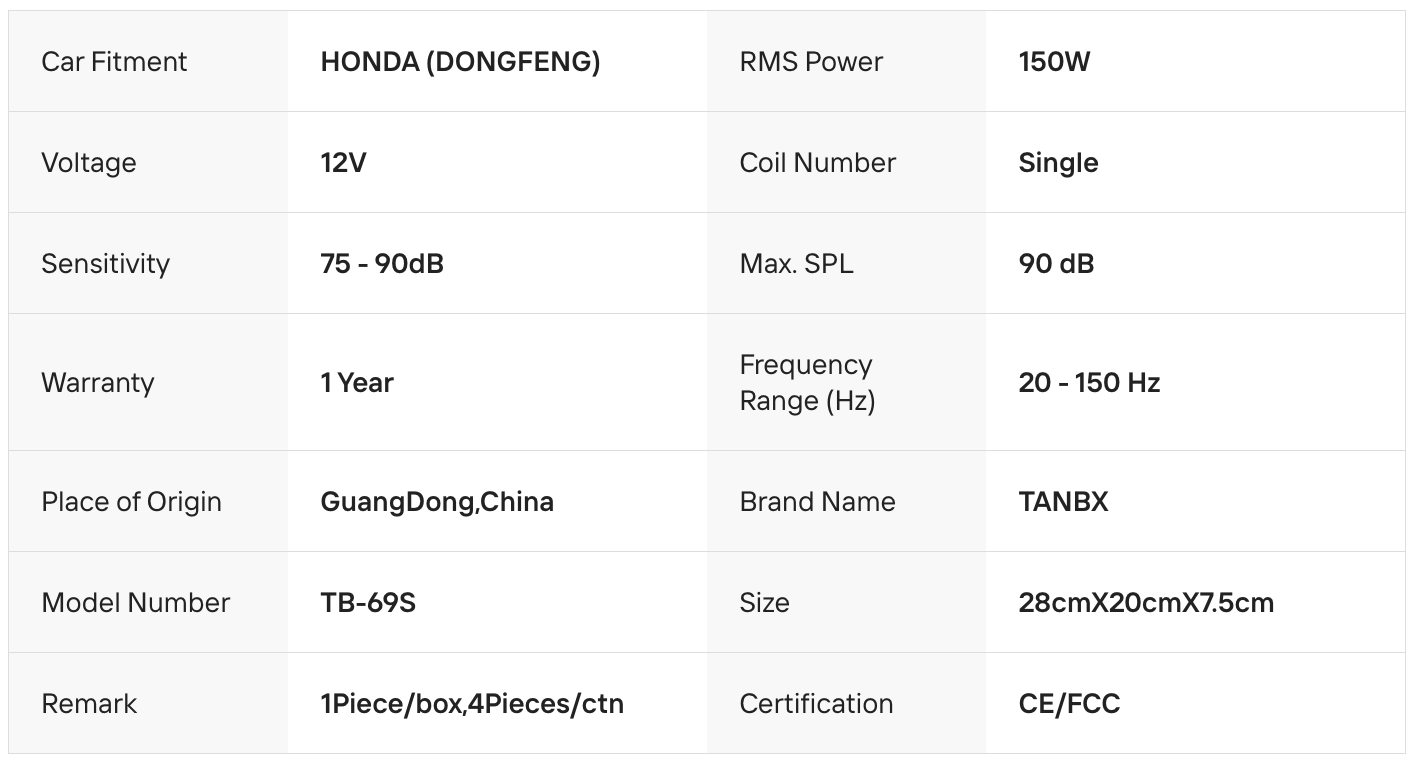Select the HONDA (DONGFENG) value
Screen dimensions: 1416x764
[x=460, y=62]
